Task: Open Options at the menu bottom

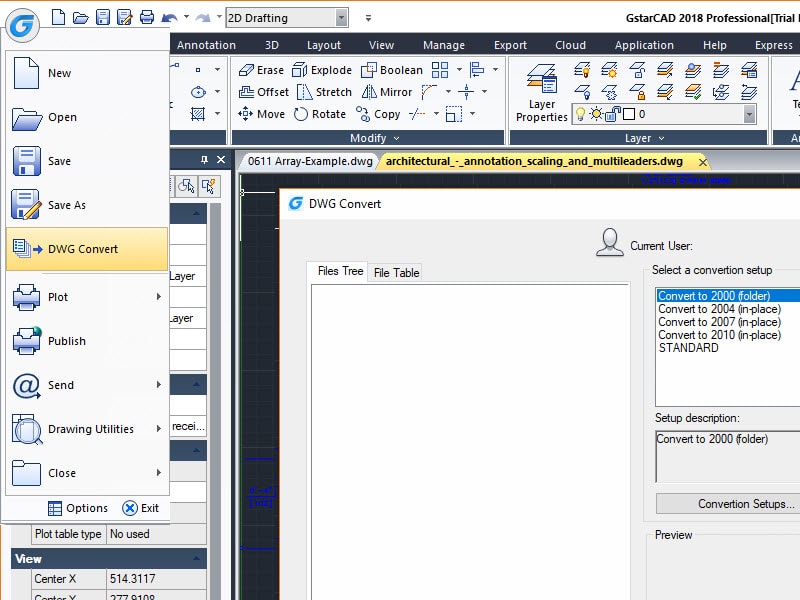Action: click(x=77, y=508)
